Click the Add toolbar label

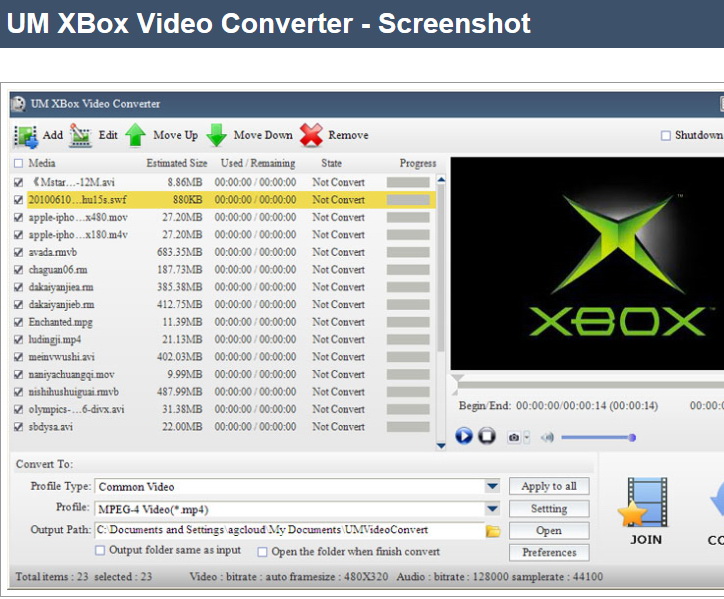pos(53,135)
